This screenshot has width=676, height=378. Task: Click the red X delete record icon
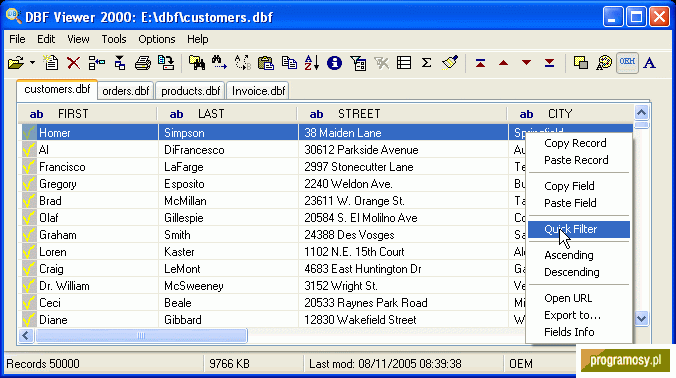click(74, 63)
